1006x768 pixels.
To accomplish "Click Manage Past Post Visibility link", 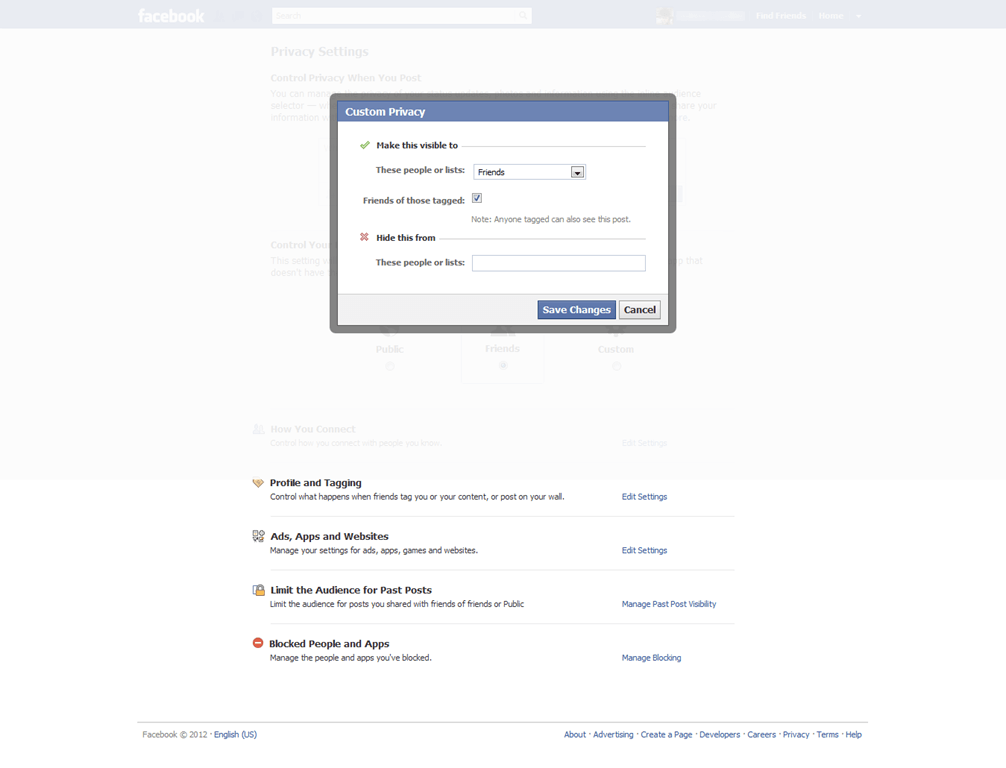I will (x=669, y=604).
